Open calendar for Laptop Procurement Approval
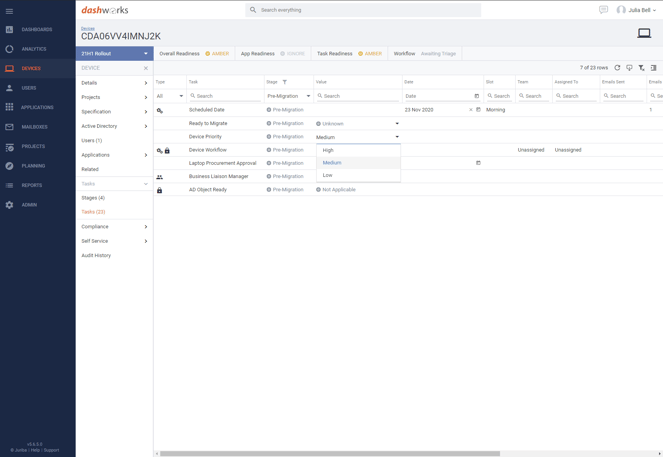The image size is (663, 457). [x=478, y=163]
